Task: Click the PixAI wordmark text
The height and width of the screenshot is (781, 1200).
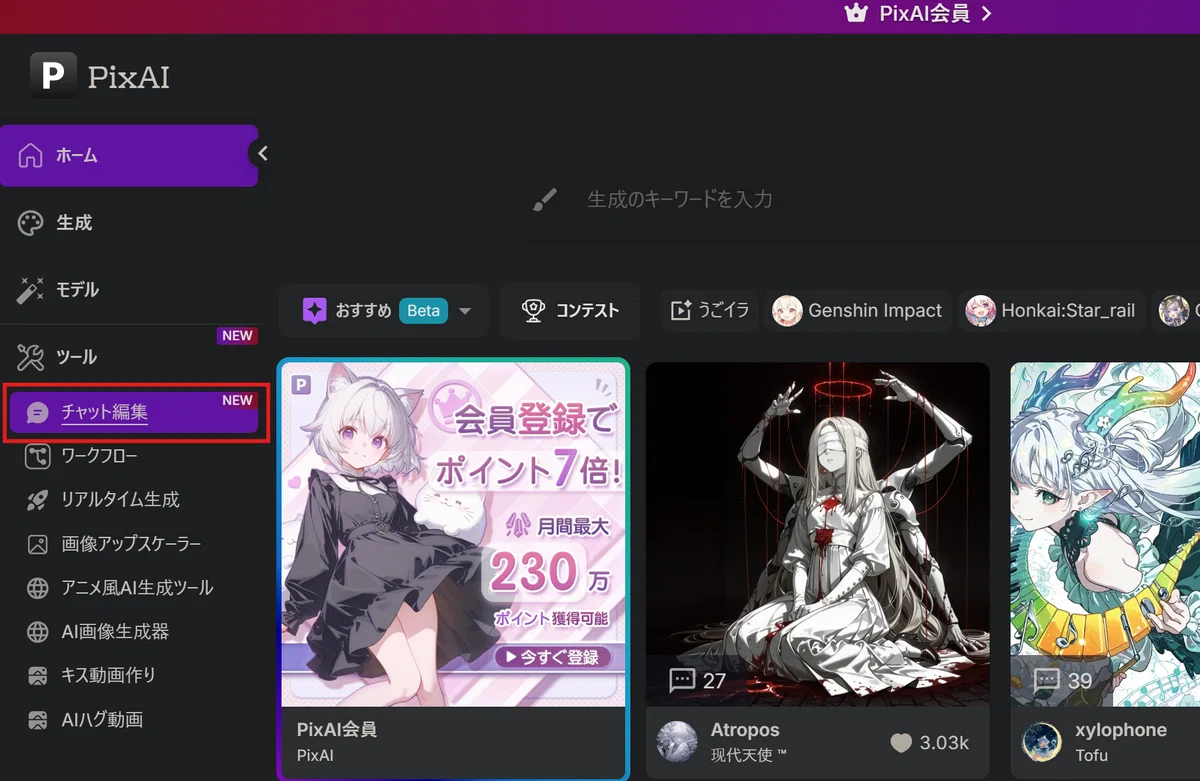Action: click(128, 77)
